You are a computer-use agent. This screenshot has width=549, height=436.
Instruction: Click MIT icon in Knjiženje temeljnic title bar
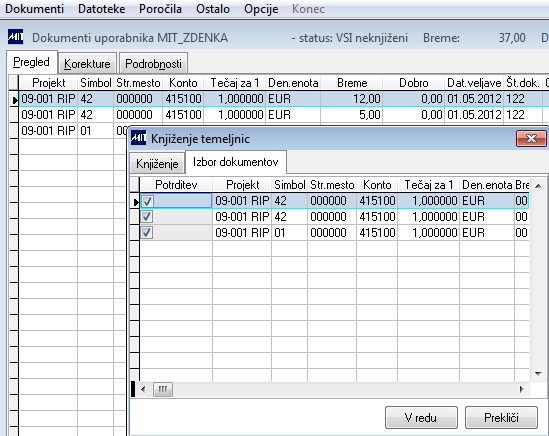(138, 138)
